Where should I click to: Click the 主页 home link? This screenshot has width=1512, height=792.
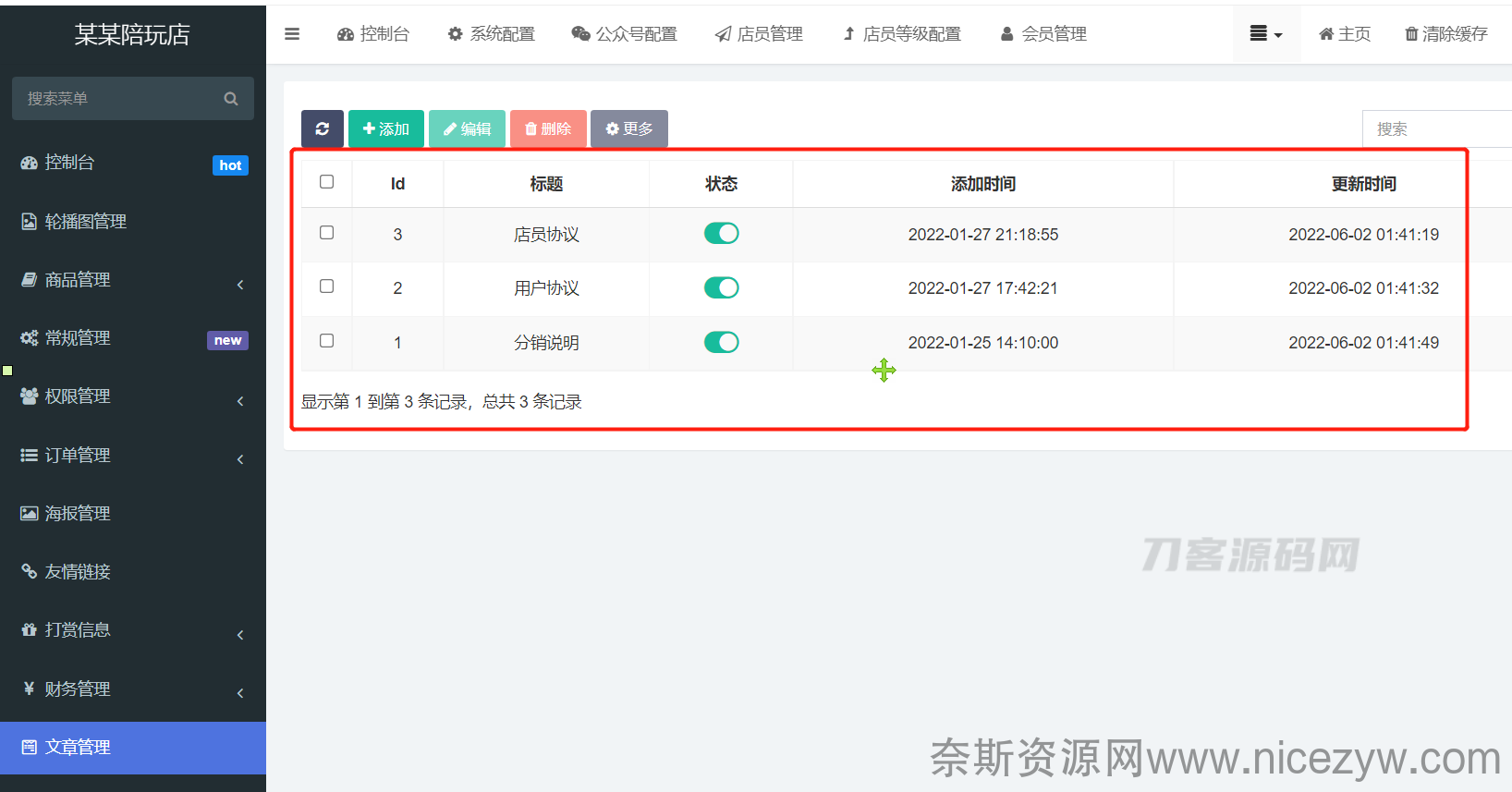[x=1345, y=34]
